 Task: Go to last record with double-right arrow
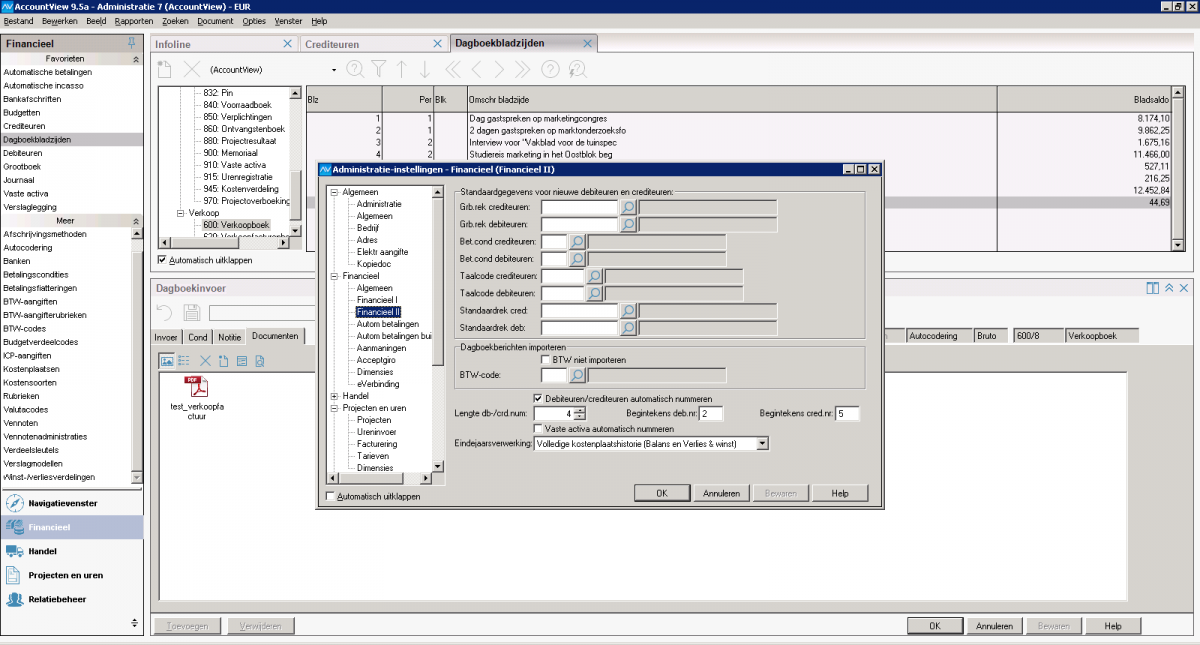pos(524,69)
